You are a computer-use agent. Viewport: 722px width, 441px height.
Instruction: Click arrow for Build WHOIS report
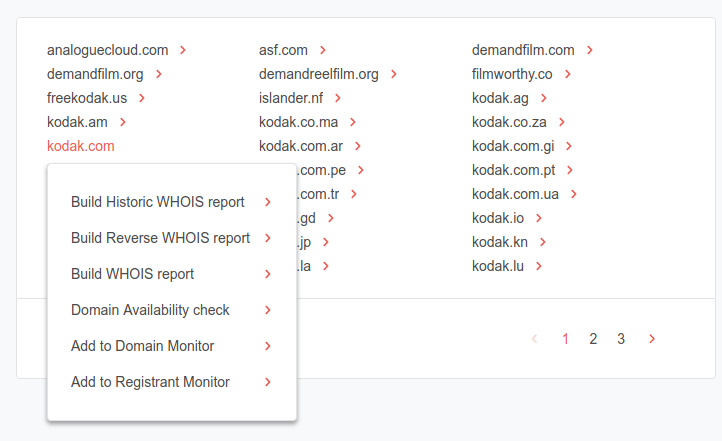coord(268,274)
